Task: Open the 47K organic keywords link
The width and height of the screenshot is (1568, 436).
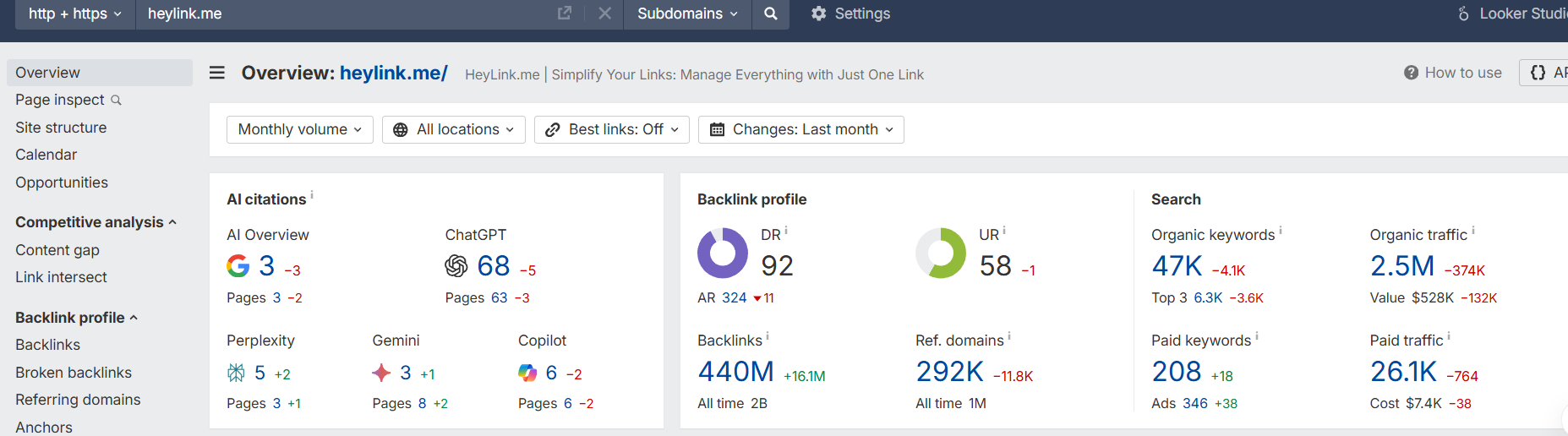Action: point(1177,266)
